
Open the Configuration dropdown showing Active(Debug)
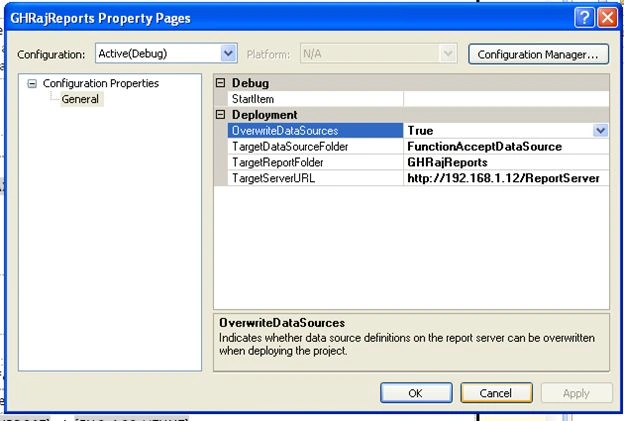coord(166,53)
